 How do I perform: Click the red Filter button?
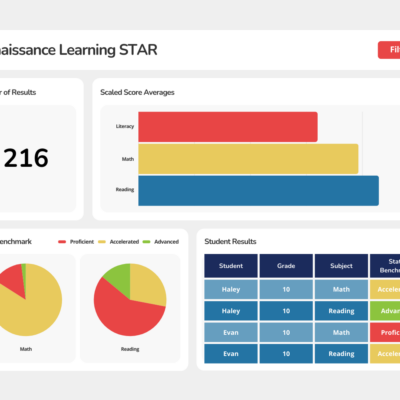(x=389, y=50)
